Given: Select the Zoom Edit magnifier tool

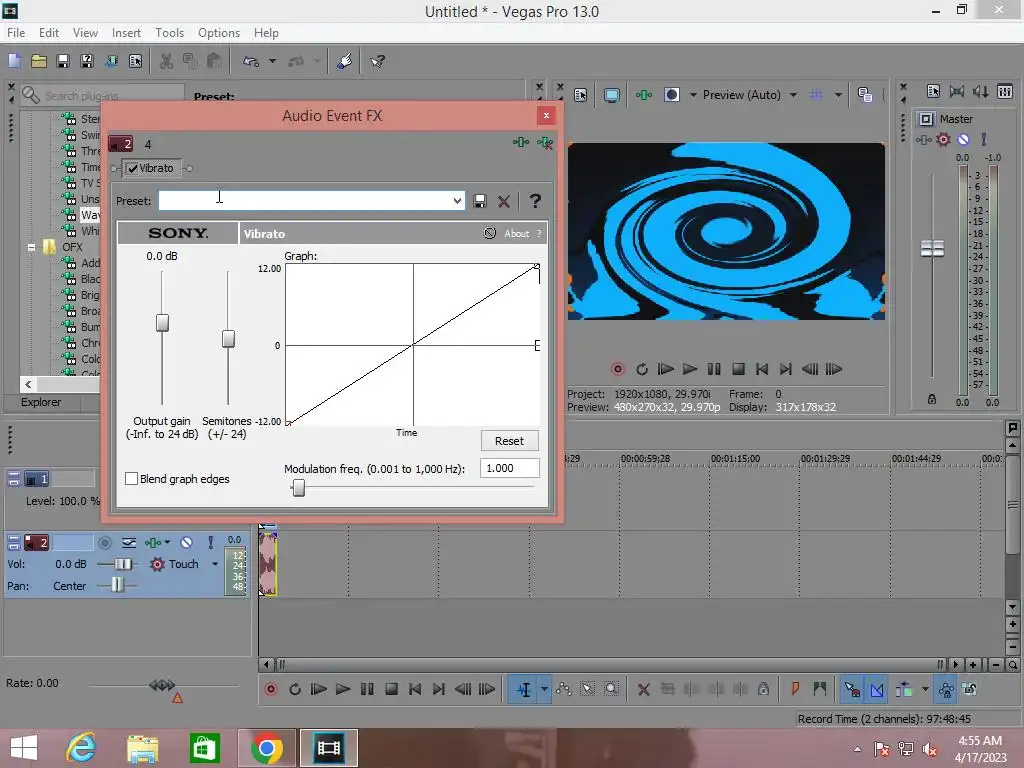Looking at the screenshot, I should click(611, 690).
